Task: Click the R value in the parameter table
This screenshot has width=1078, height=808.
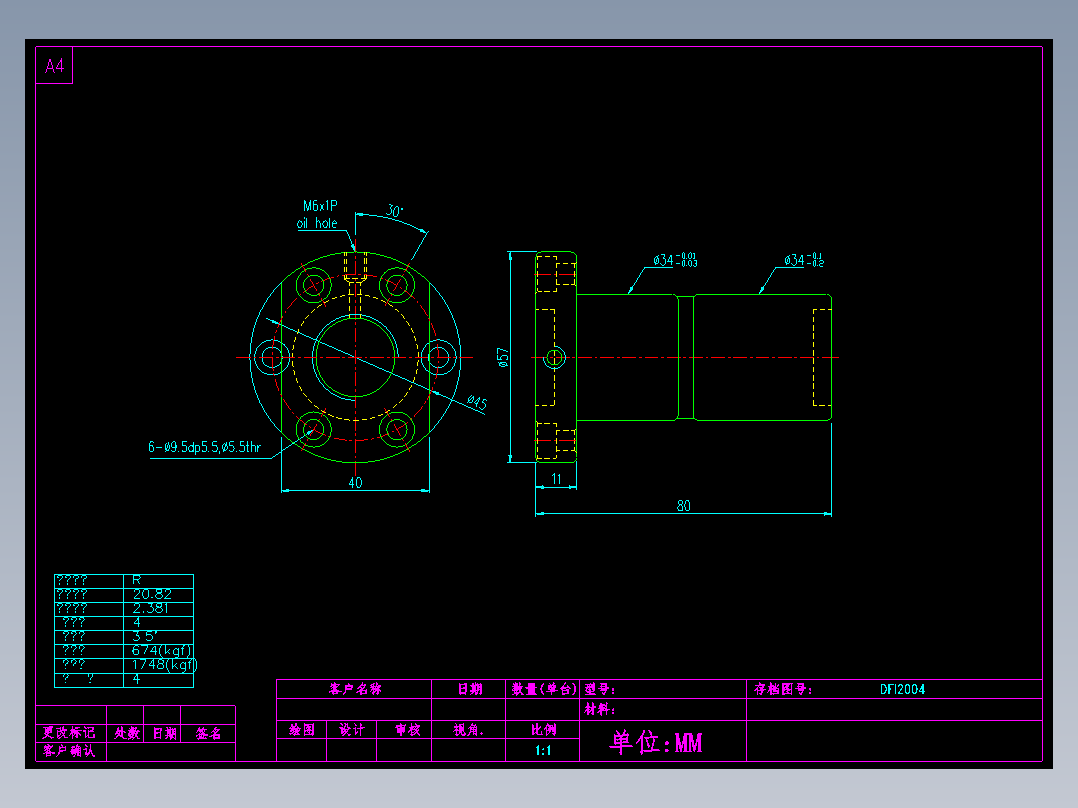Action: pyautogui.click(x=136, y=580)
